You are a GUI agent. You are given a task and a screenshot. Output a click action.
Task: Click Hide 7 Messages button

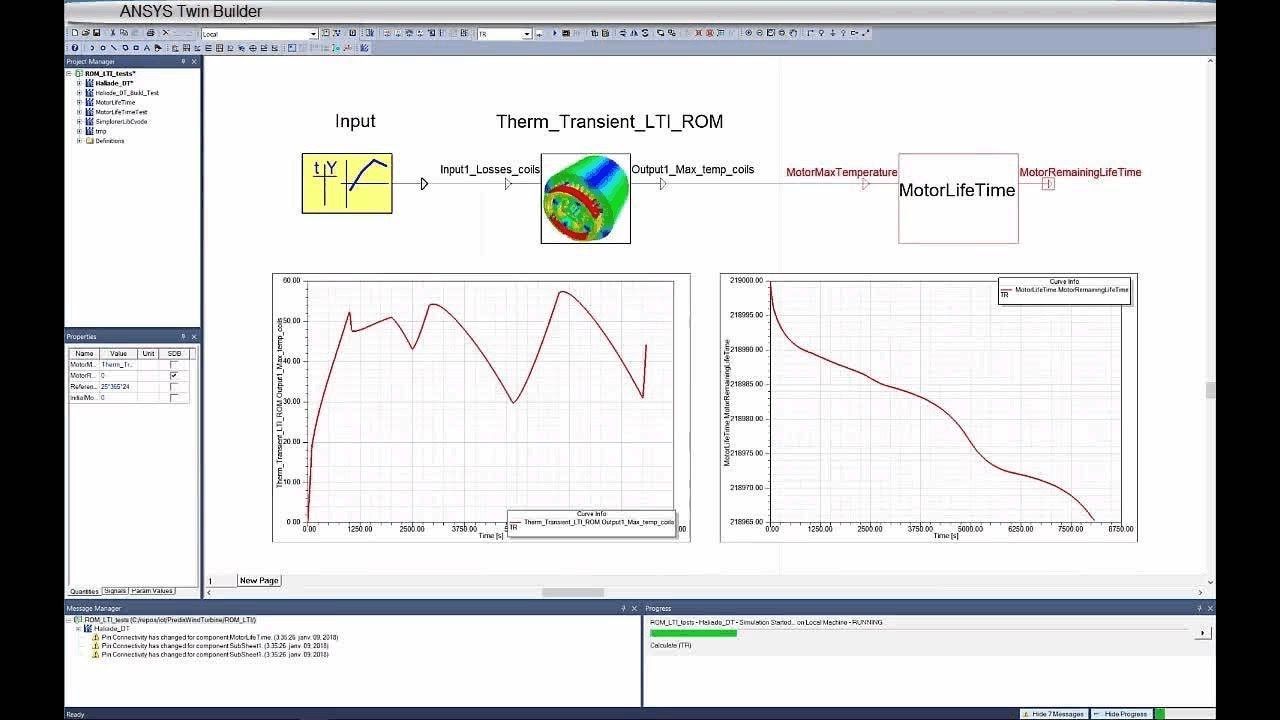tap(1053, 714)
